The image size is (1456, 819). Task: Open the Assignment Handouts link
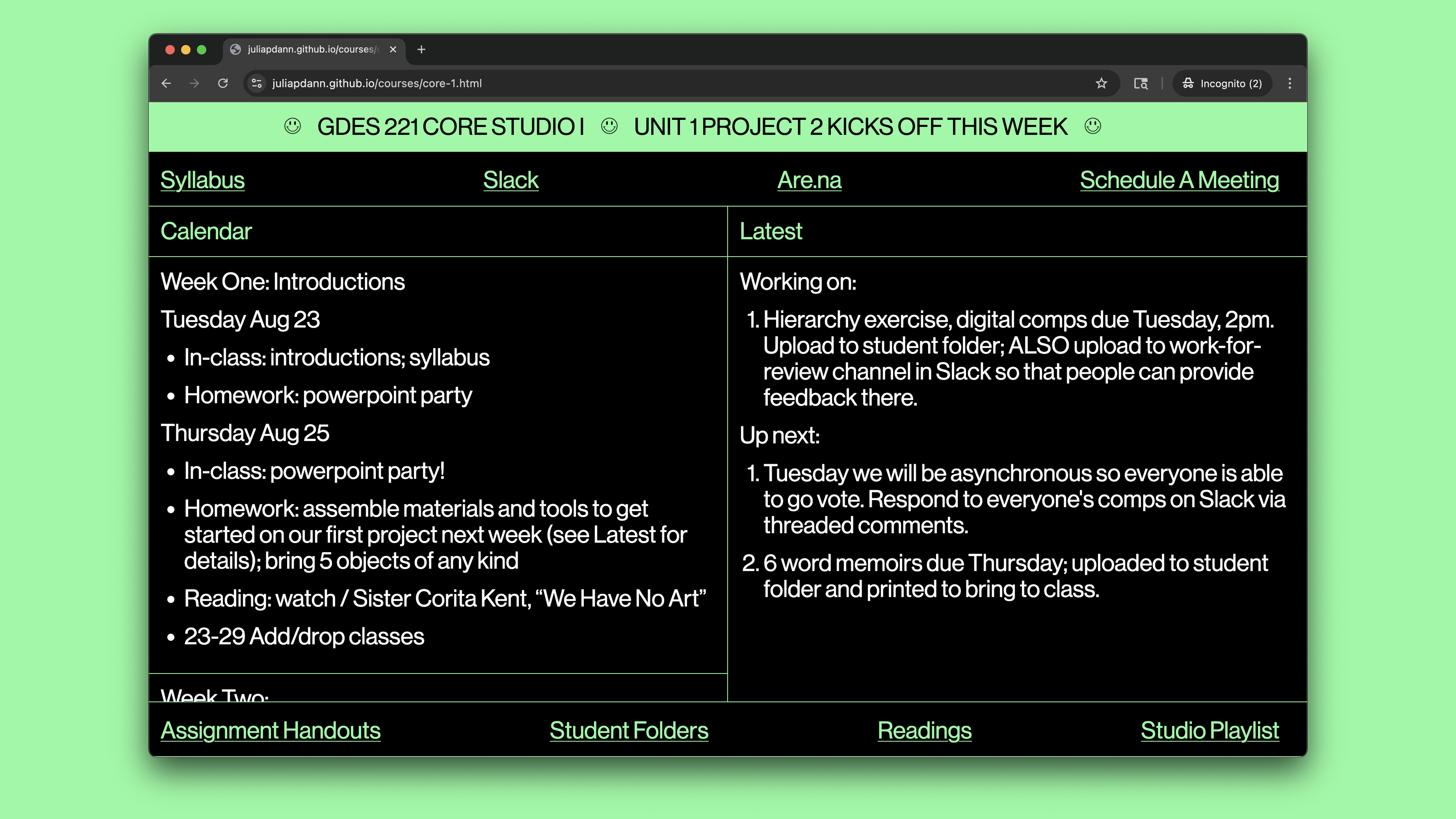tap(270, 730)
